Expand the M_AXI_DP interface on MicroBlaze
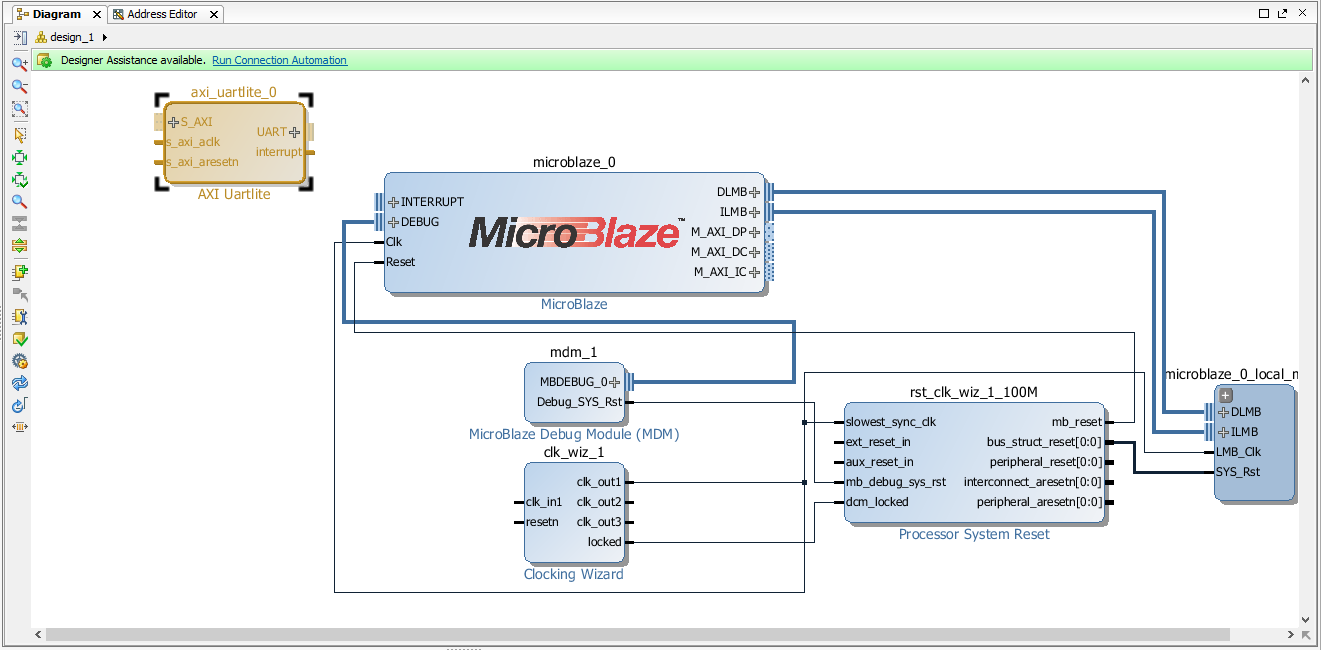 (x=755, y=232)
